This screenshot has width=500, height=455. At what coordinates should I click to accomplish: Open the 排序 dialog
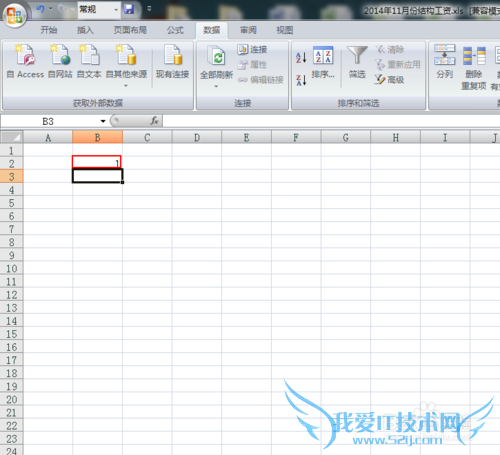[323, 63]
